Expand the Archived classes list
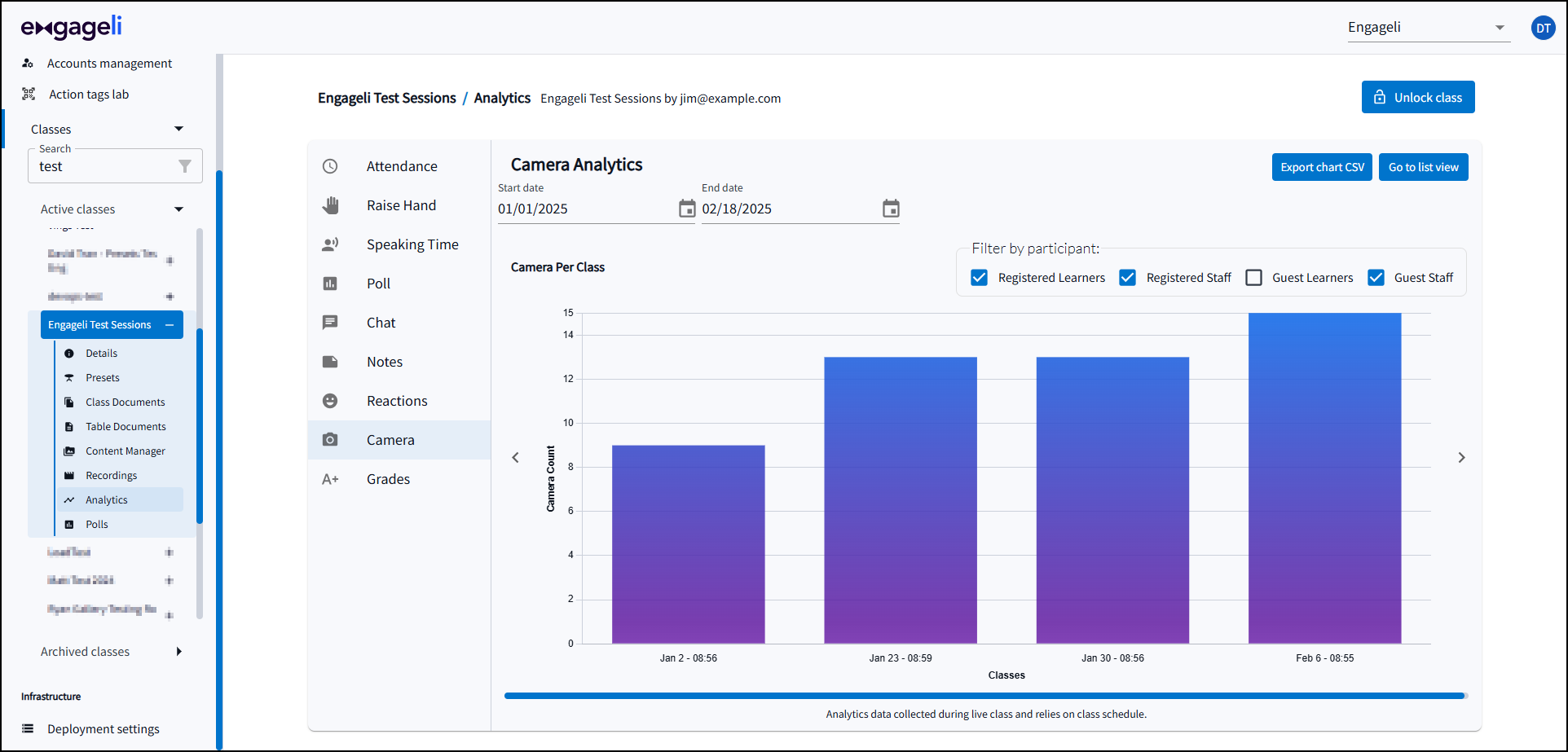Screen dimensions: 1568x752 tap(179, 652)
